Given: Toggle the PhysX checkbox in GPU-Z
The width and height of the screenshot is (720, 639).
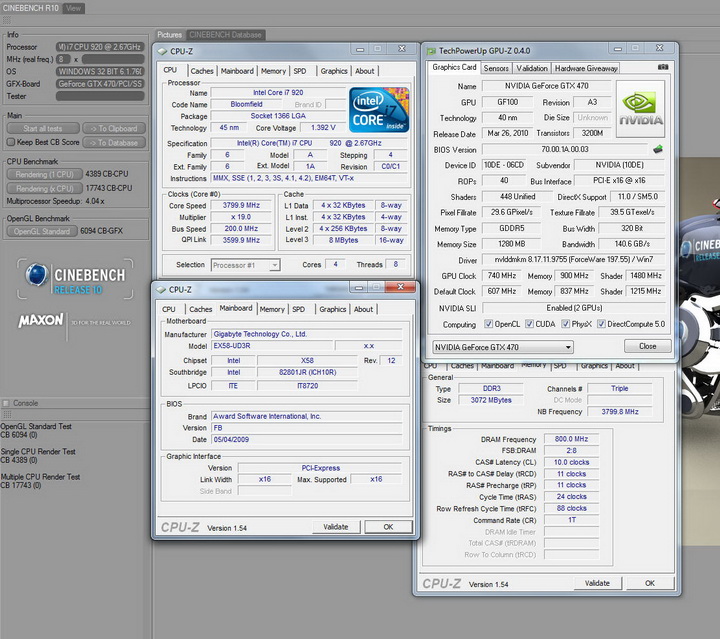Looking at the screenshot, I should 566,324.
